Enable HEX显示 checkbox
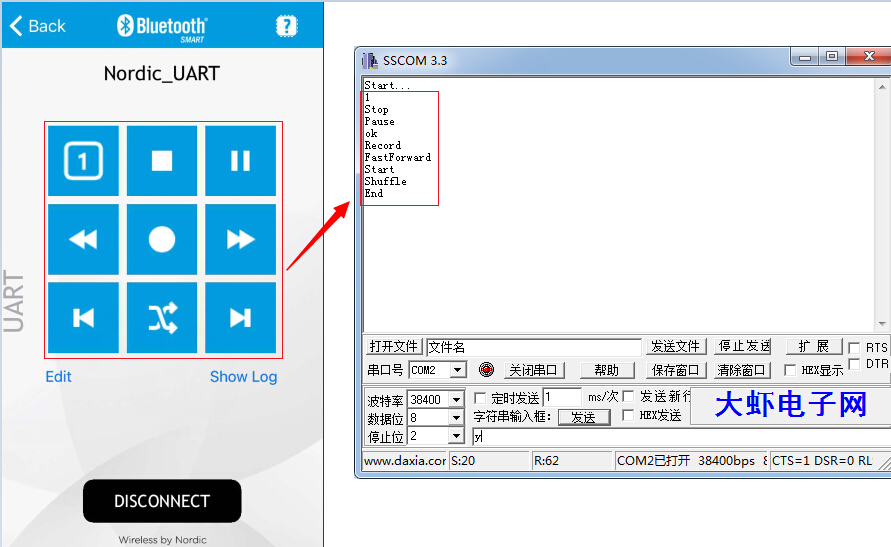Screen dimensions: 891x547 coord(790,370)
